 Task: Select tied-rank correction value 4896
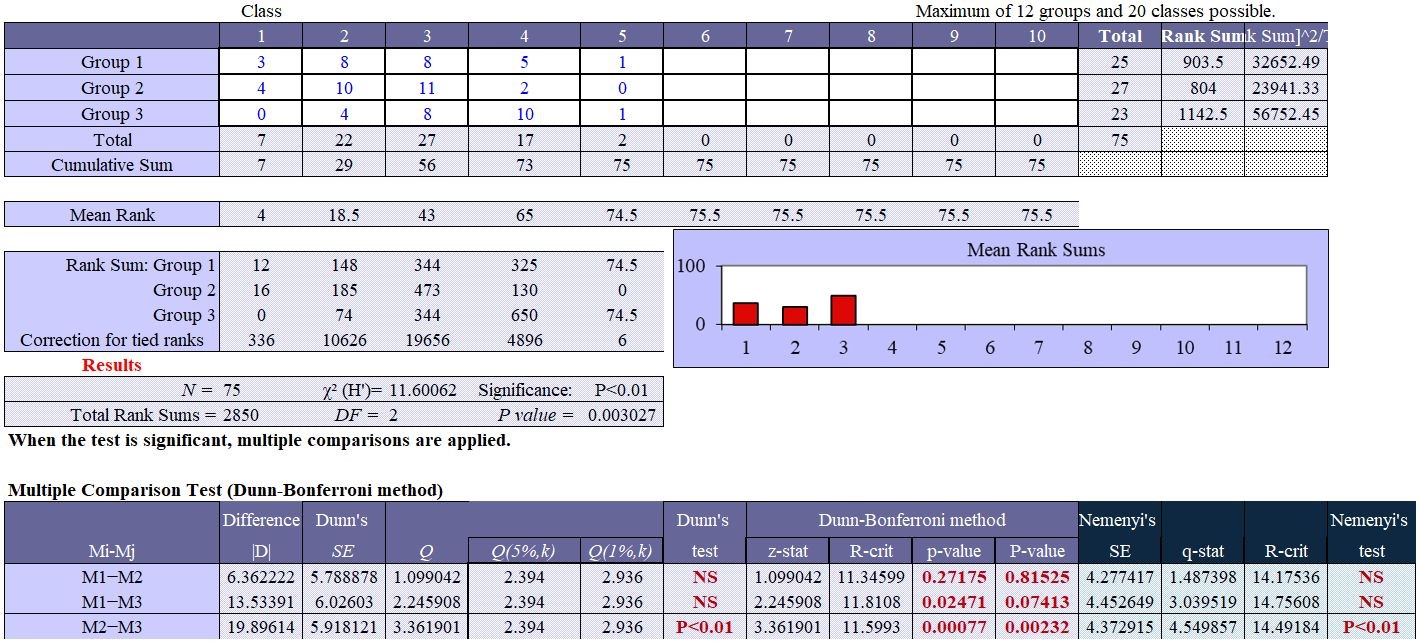pyautogui.click(x=524, y=340)
